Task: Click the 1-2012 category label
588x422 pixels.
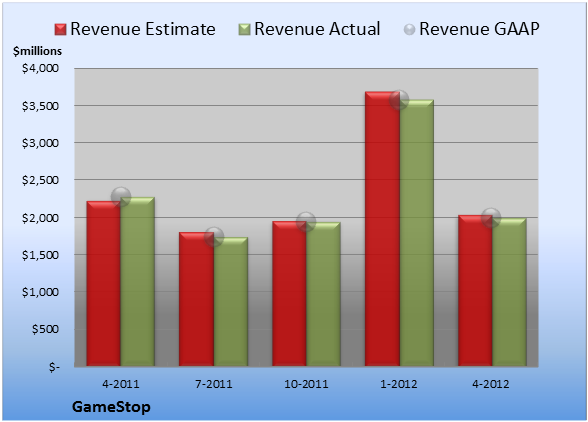Action: coord(399,384)
